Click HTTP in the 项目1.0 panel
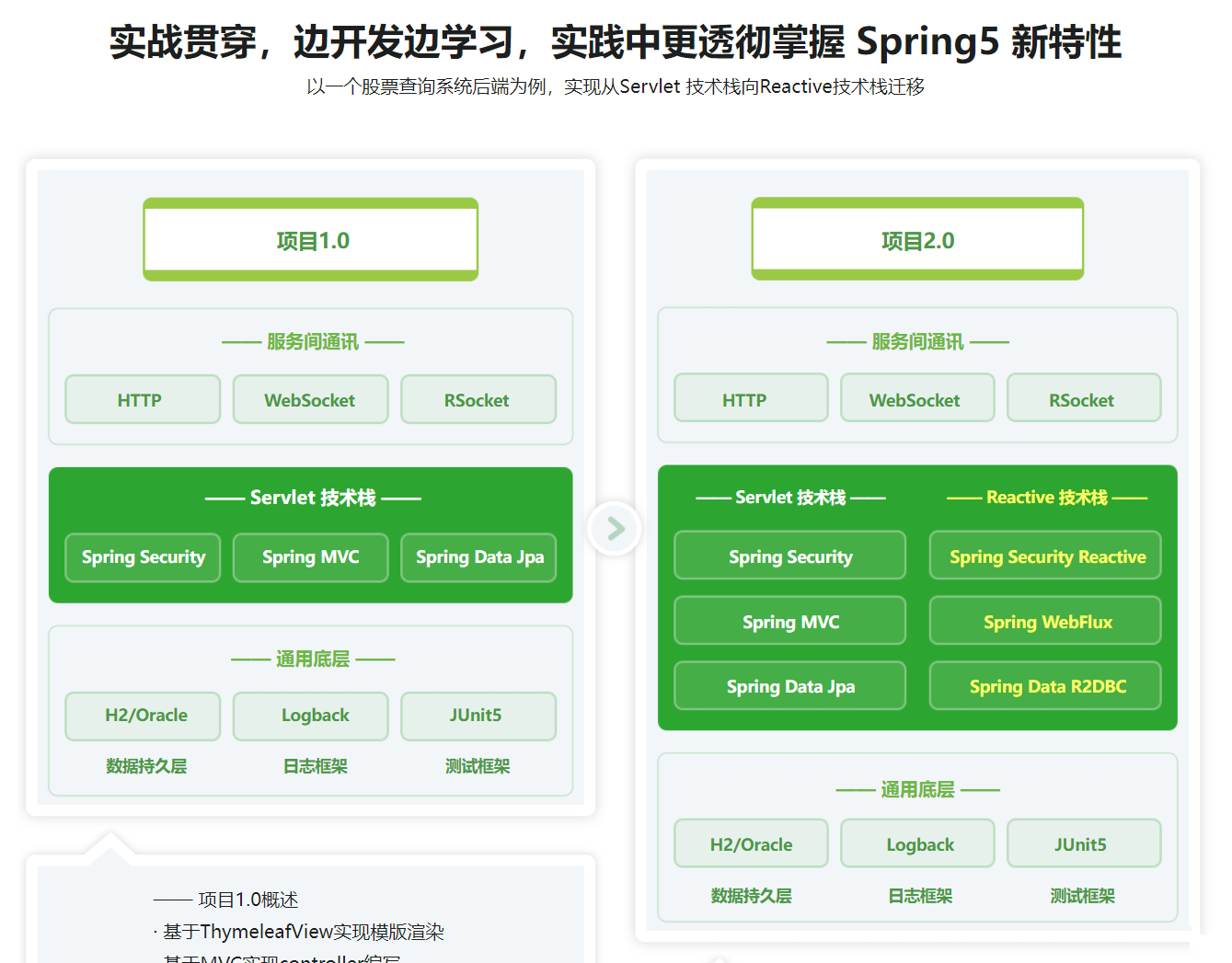The image size is (1232, 963). pos(142,400)
